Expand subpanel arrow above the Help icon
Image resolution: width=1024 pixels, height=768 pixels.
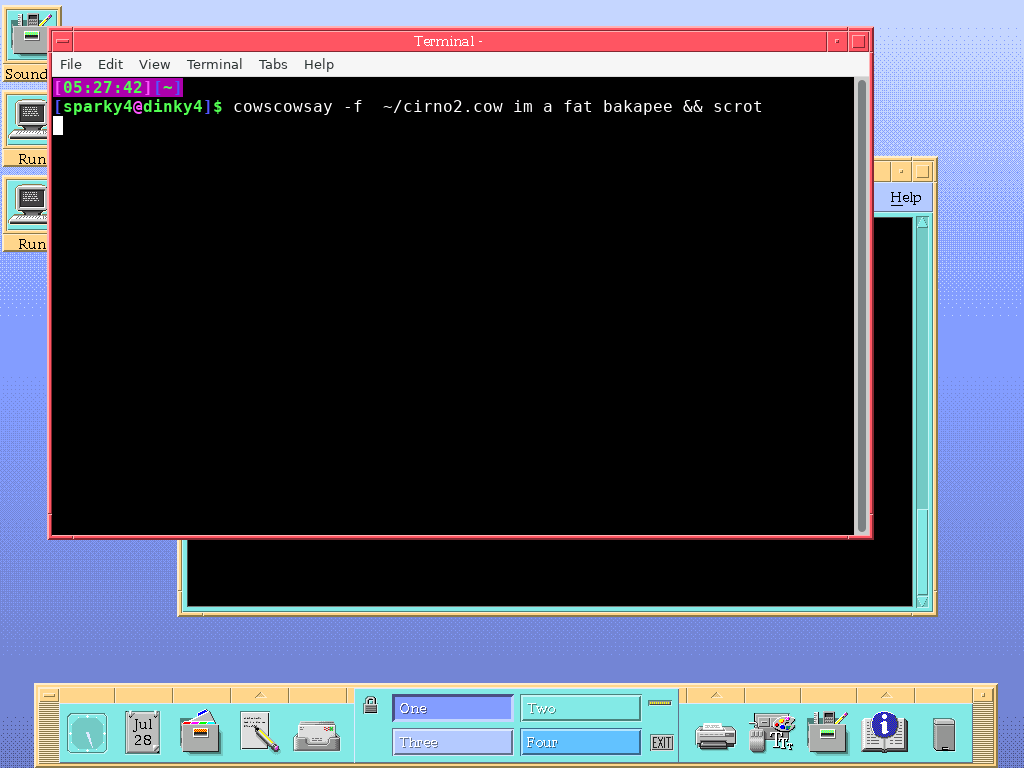point(884,695)
